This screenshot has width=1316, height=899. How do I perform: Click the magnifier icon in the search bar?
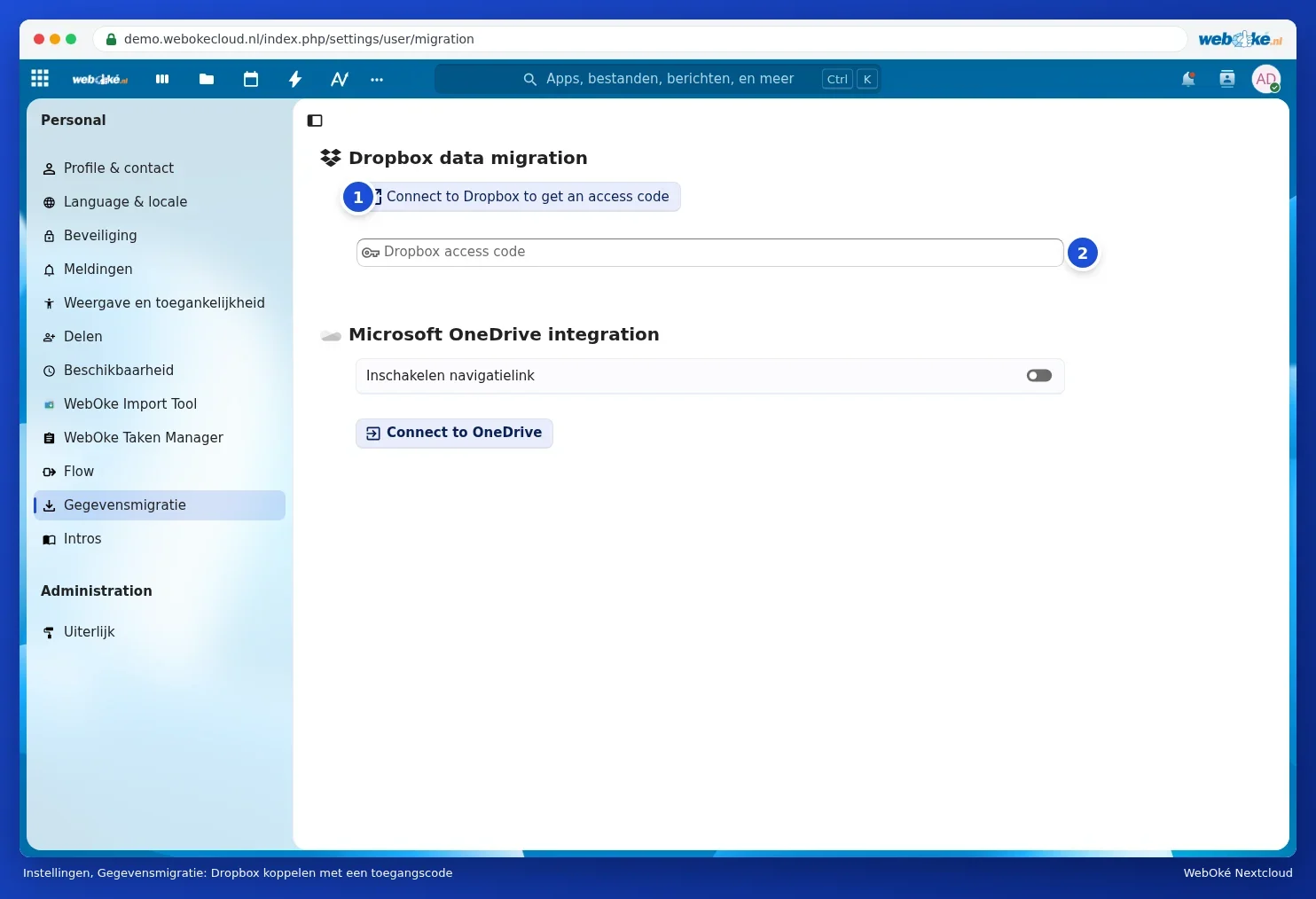(x=530, y=79)
